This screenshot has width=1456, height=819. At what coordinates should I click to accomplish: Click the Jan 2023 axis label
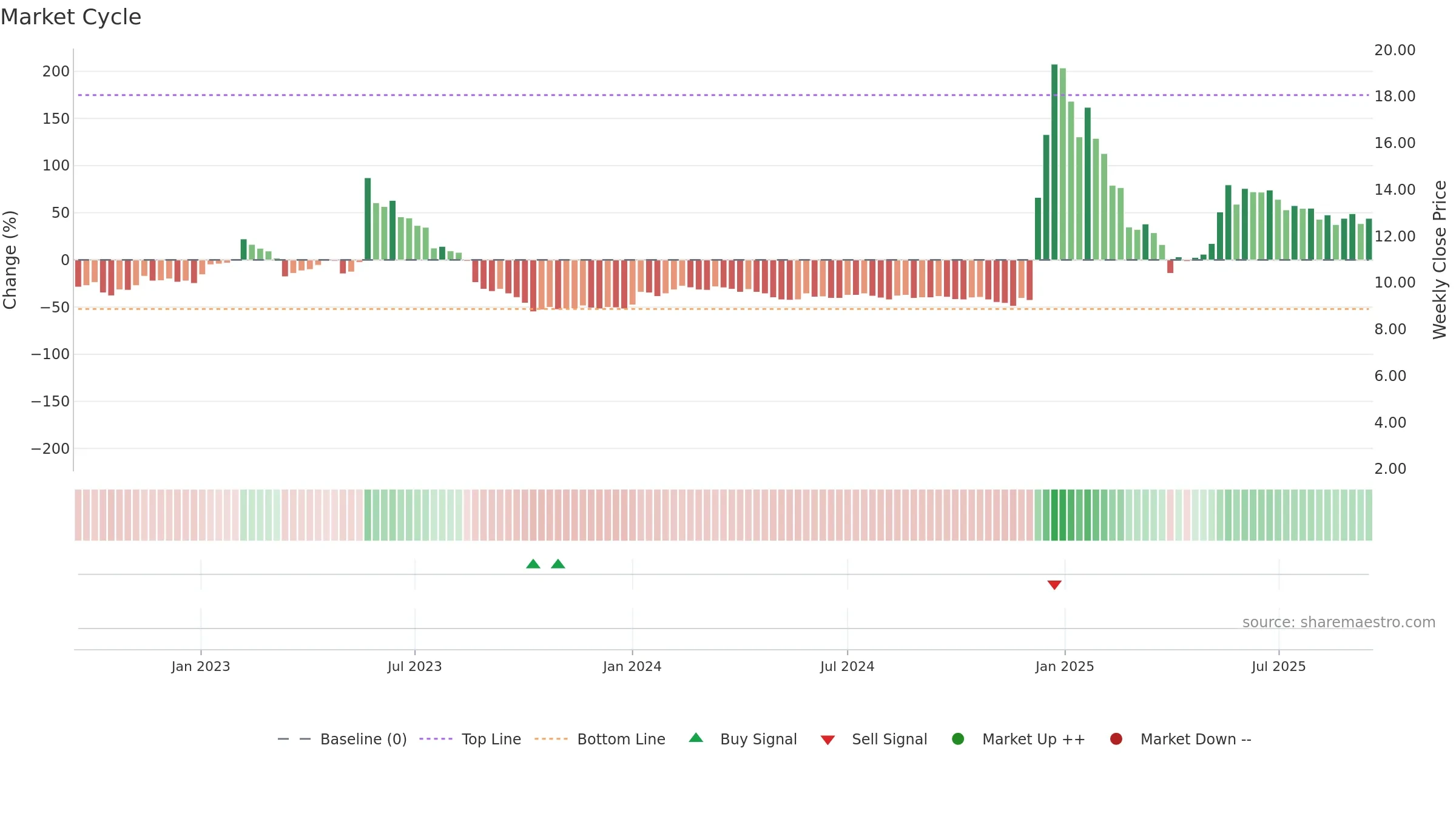point(201,667)
